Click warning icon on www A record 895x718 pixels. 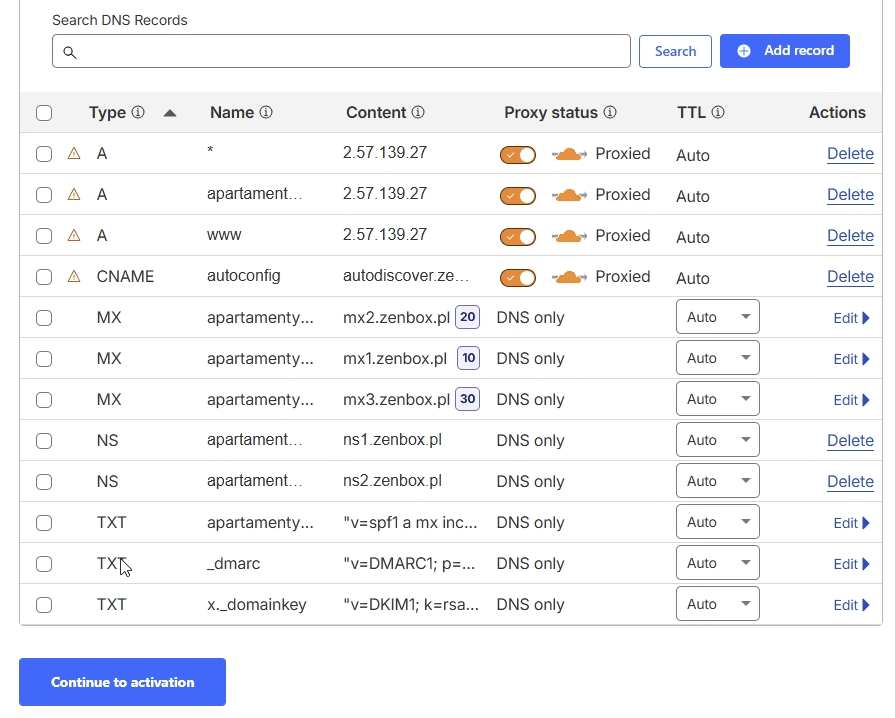click(x=74, y=236)
